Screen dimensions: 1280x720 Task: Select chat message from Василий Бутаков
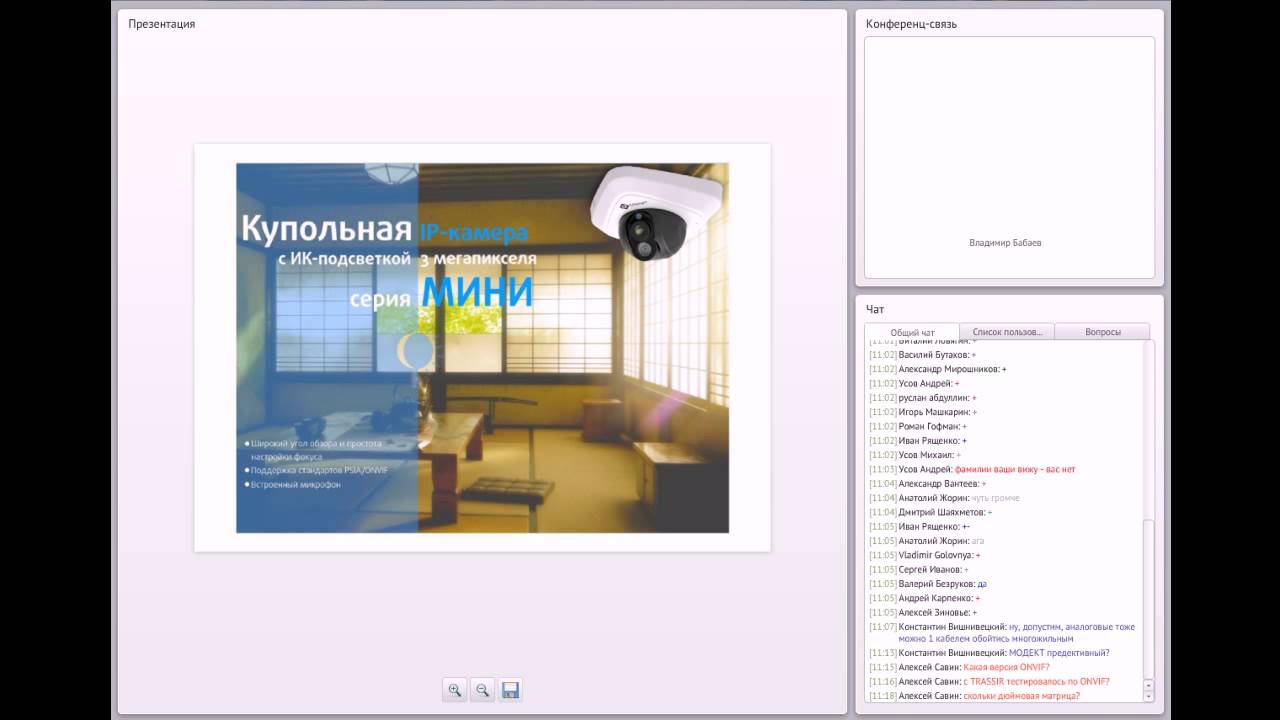point(922,355)
